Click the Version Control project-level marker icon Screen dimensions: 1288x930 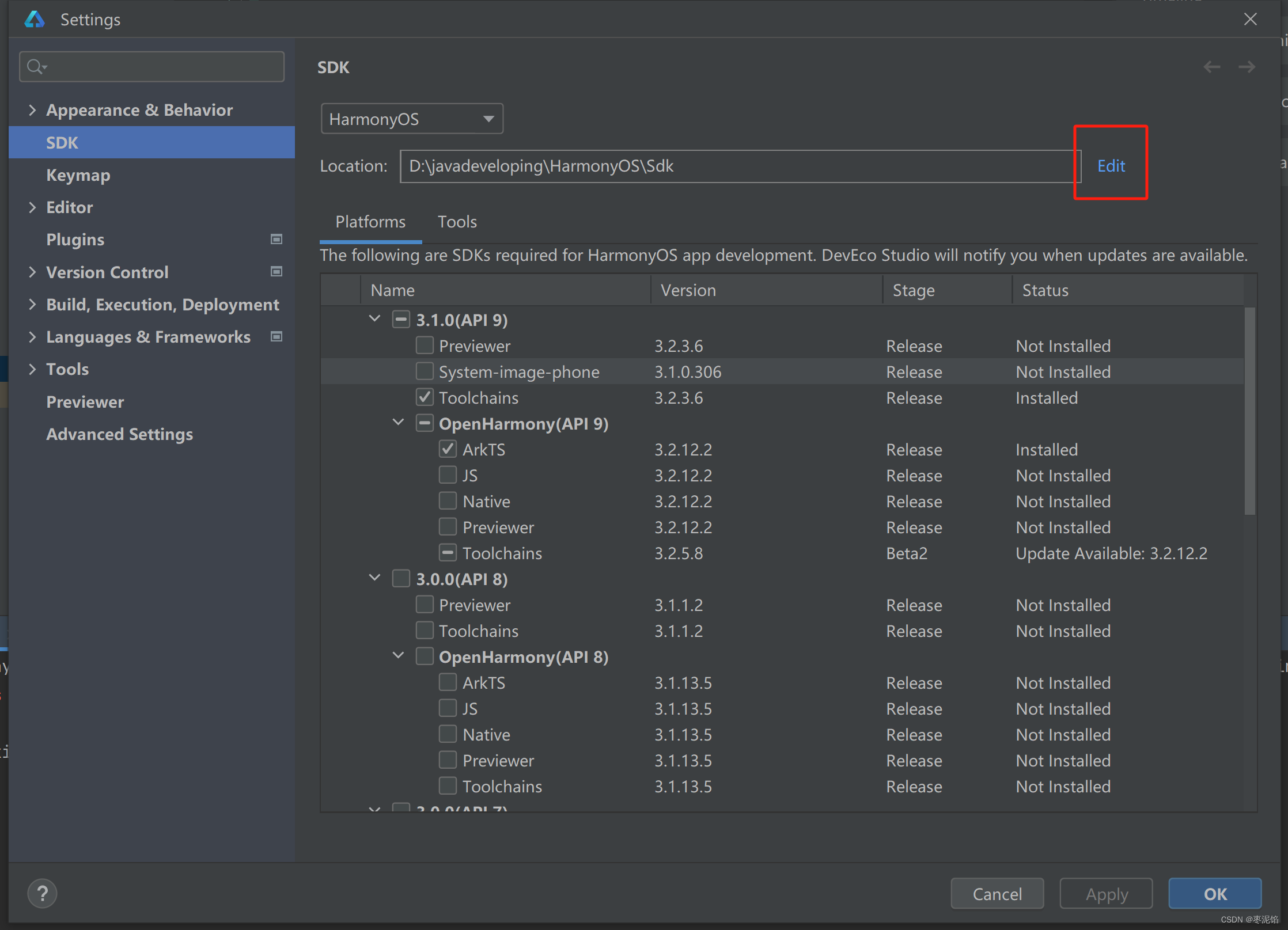[x=276, y=271]
